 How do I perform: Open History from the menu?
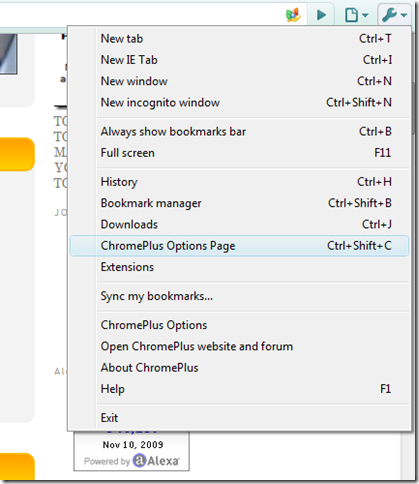pos(239,182)
